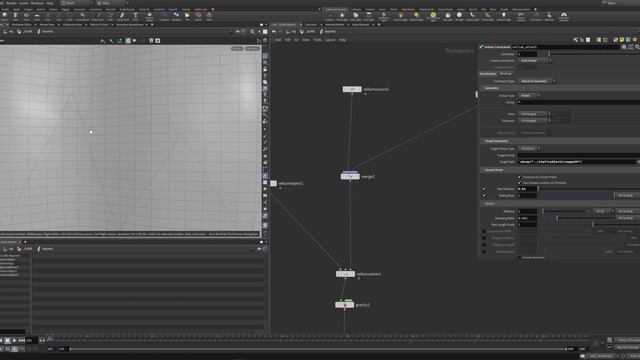Click the Max Distance value field

coord(527,189)
